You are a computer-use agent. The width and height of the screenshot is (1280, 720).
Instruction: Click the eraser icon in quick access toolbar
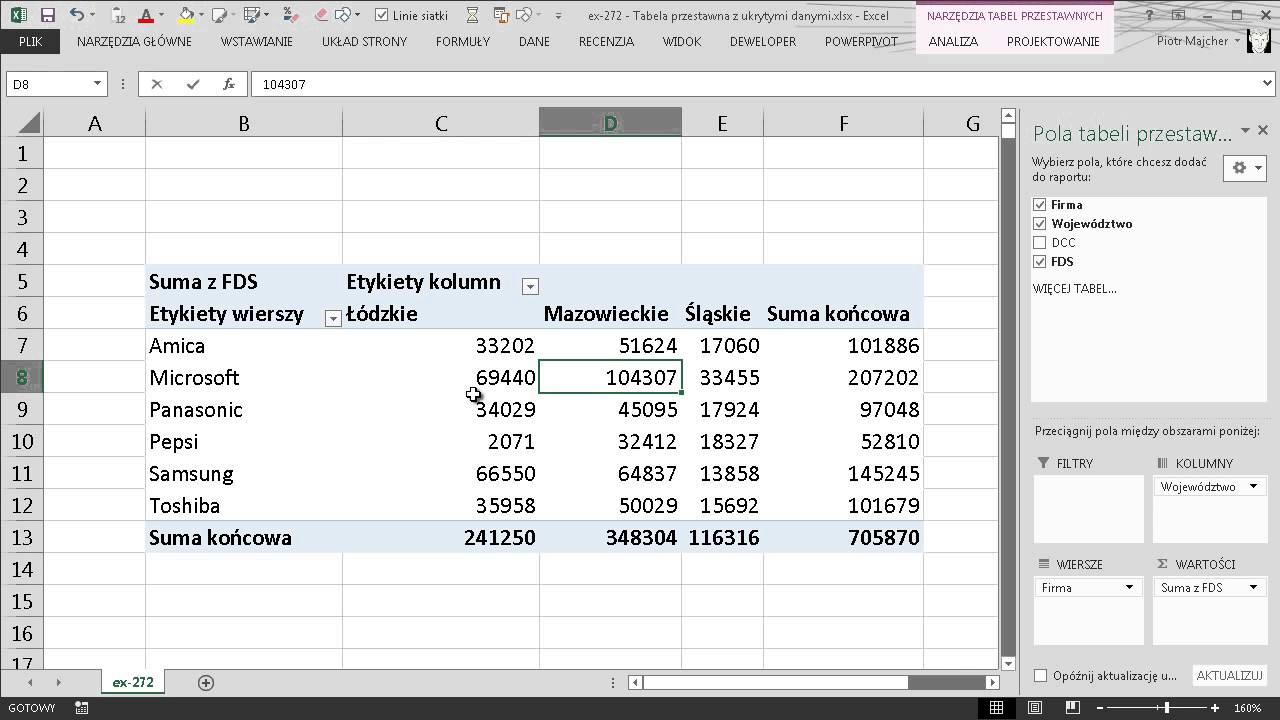(320, 16)
